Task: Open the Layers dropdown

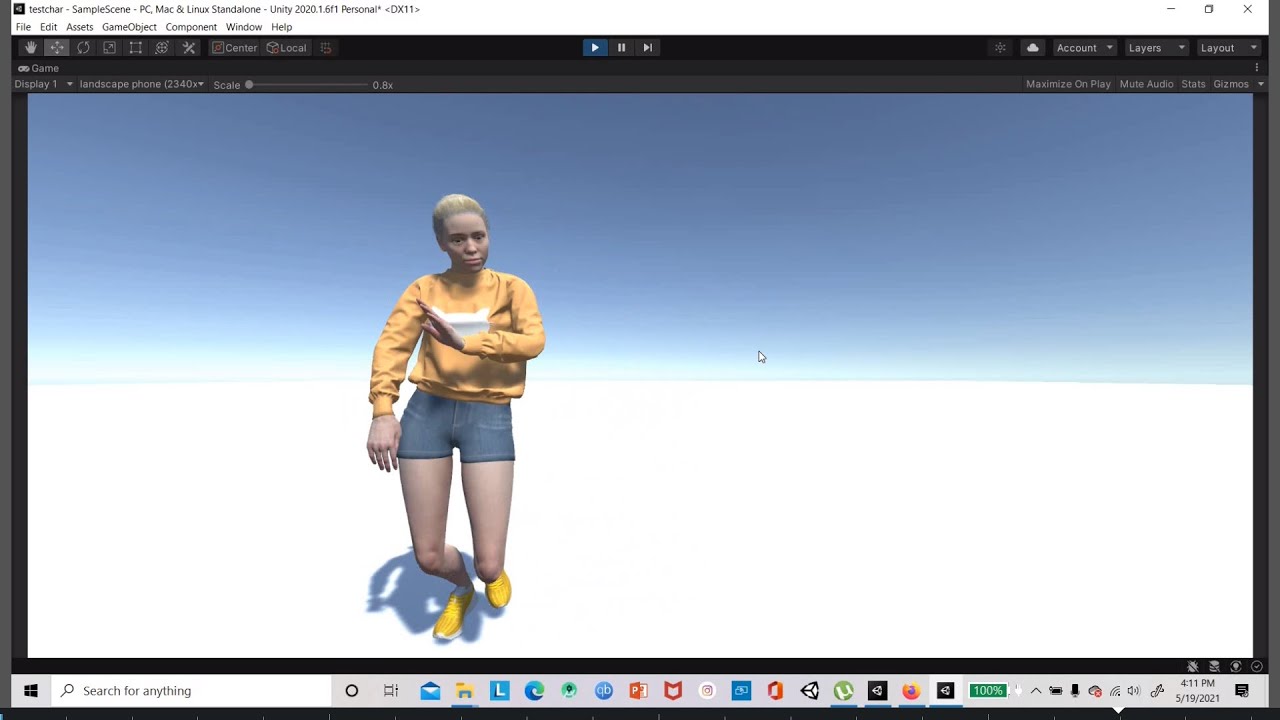Action: pyautogui.click(x=1156, y=48)
